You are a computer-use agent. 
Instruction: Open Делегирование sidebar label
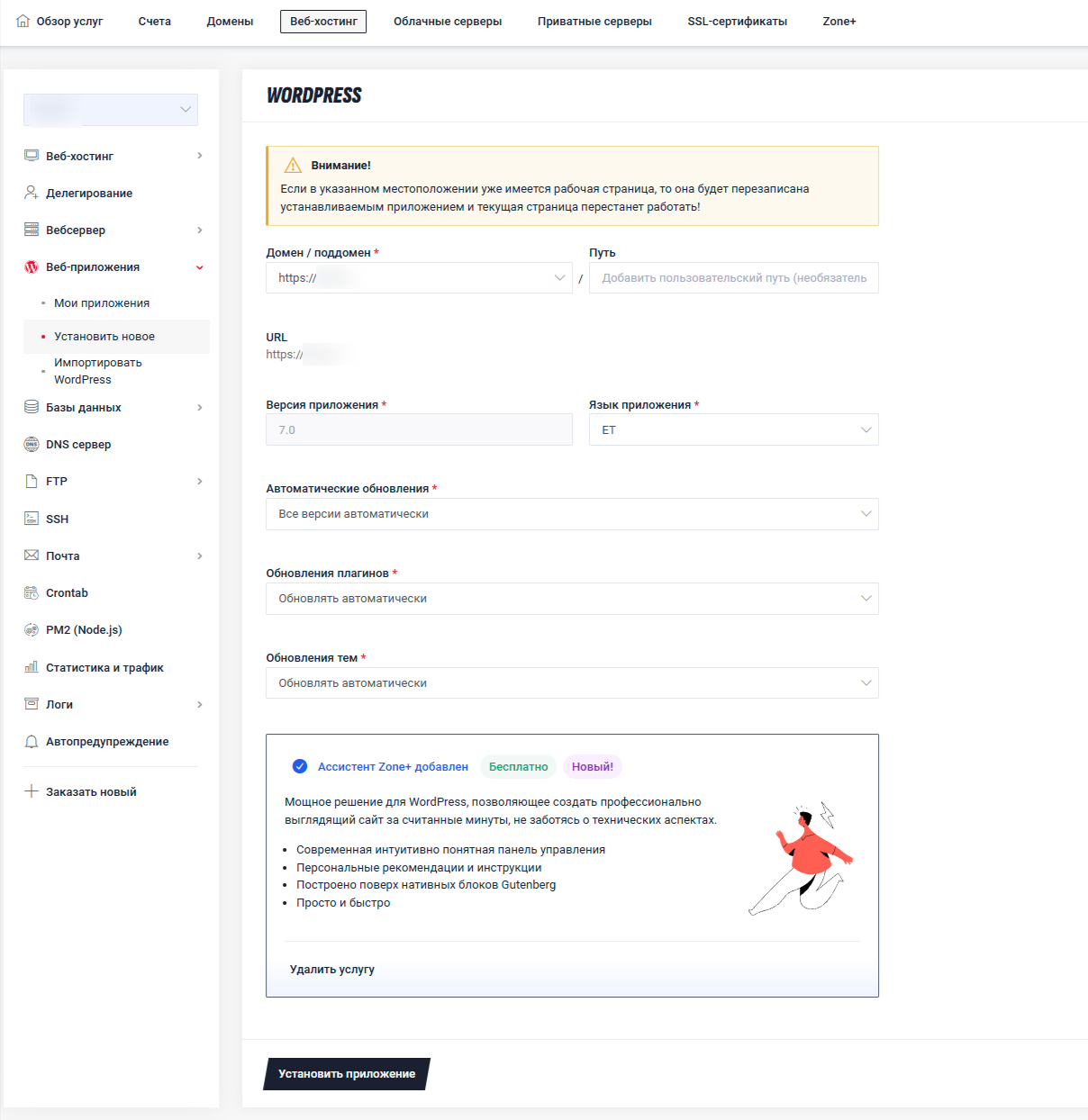point(89,193)
